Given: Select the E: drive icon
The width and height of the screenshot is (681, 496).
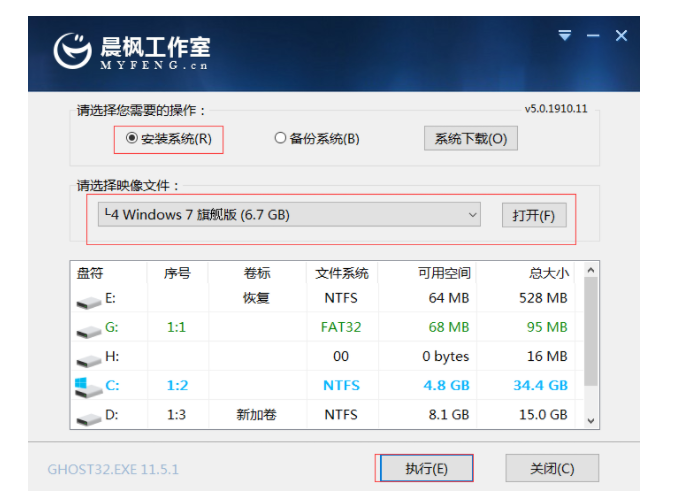Looking at the screenshot, I should tap(89, 302).
